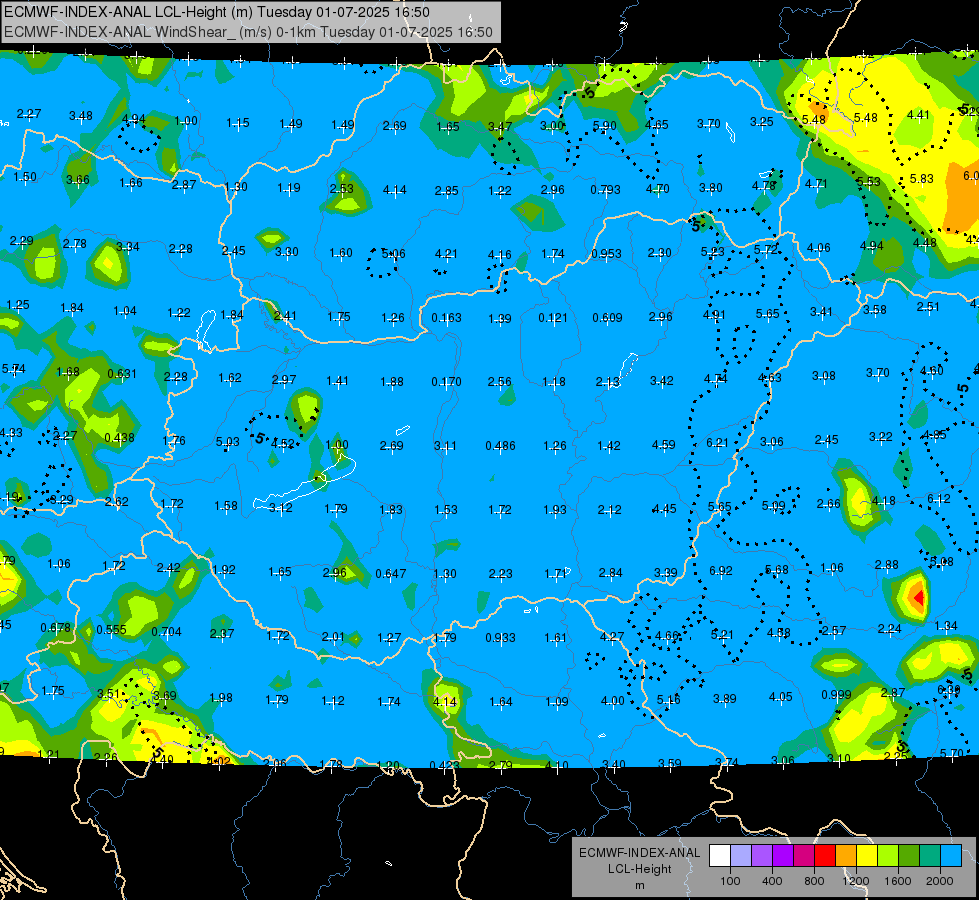Image resolution: width=979 pixels, height=900 pixels.
Task: Click the wind shear value 0.647
Action: pyautogui.click(x=391, y=573)
